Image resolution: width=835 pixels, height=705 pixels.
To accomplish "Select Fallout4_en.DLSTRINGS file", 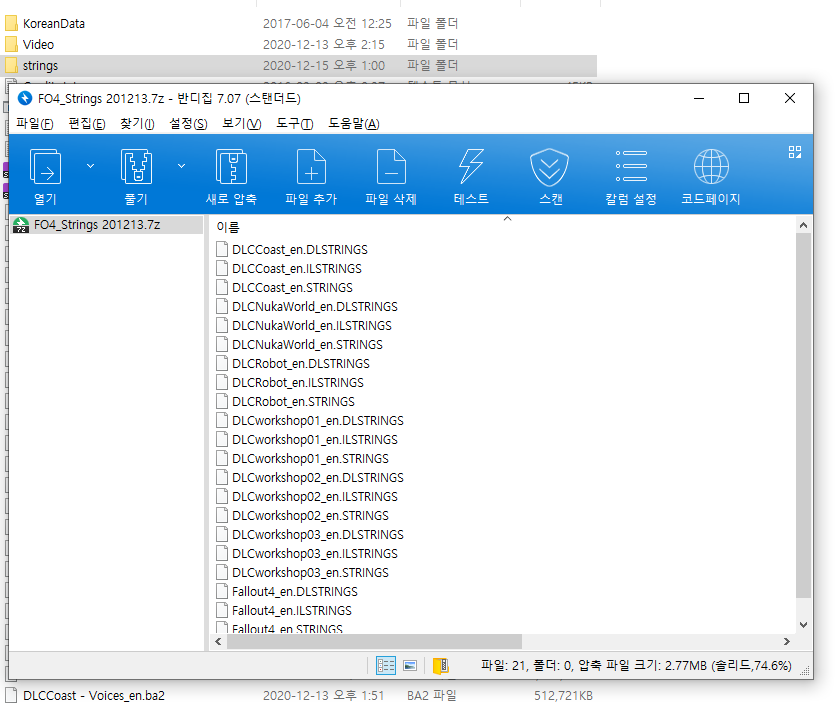I will [x=294, y=592].
